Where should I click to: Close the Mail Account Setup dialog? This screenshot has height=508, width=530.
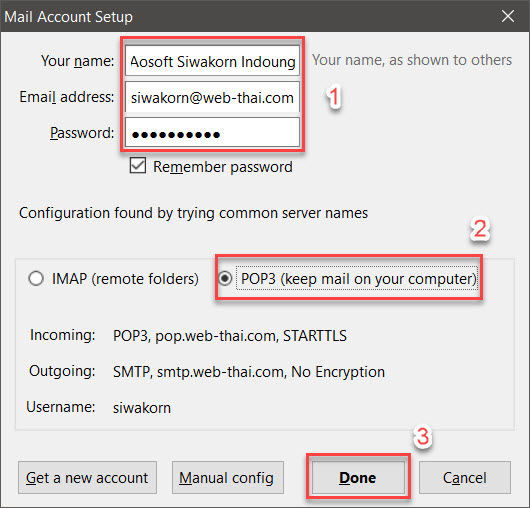click(x=508, y=16)
